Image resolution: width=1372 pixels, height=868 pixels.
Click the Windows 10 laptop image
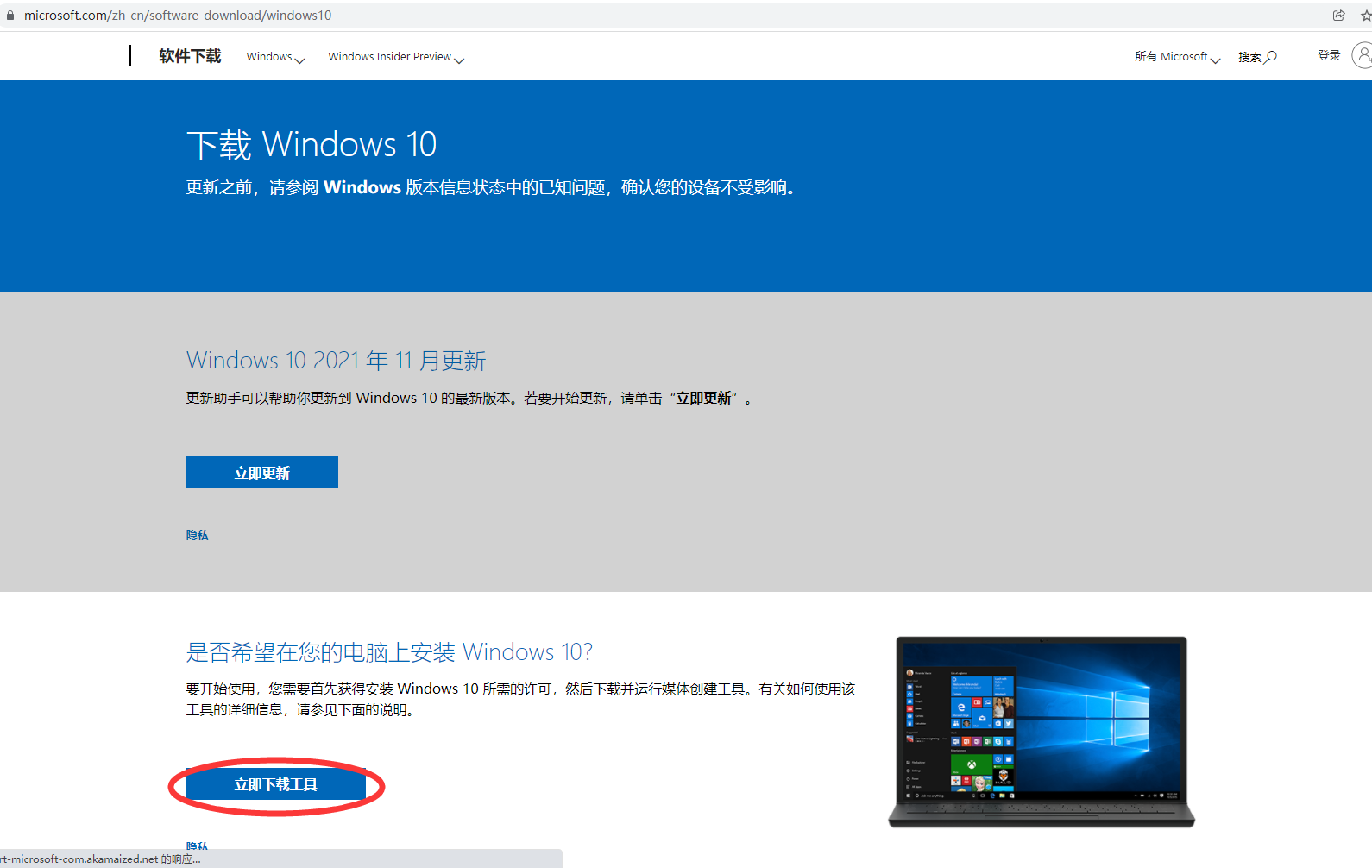[1042, 732]
